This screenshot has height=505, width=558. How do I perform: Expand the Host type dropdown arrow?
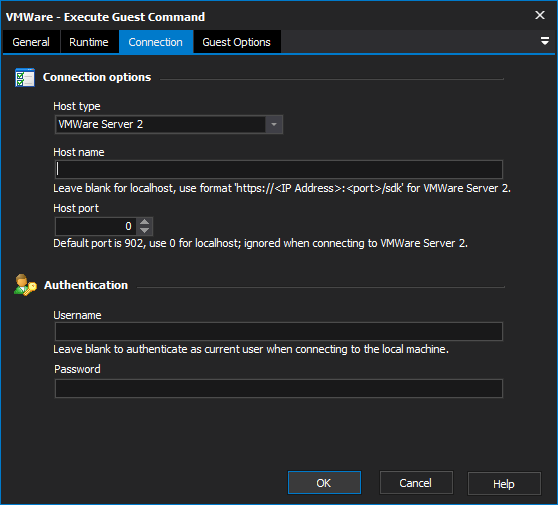274,125
